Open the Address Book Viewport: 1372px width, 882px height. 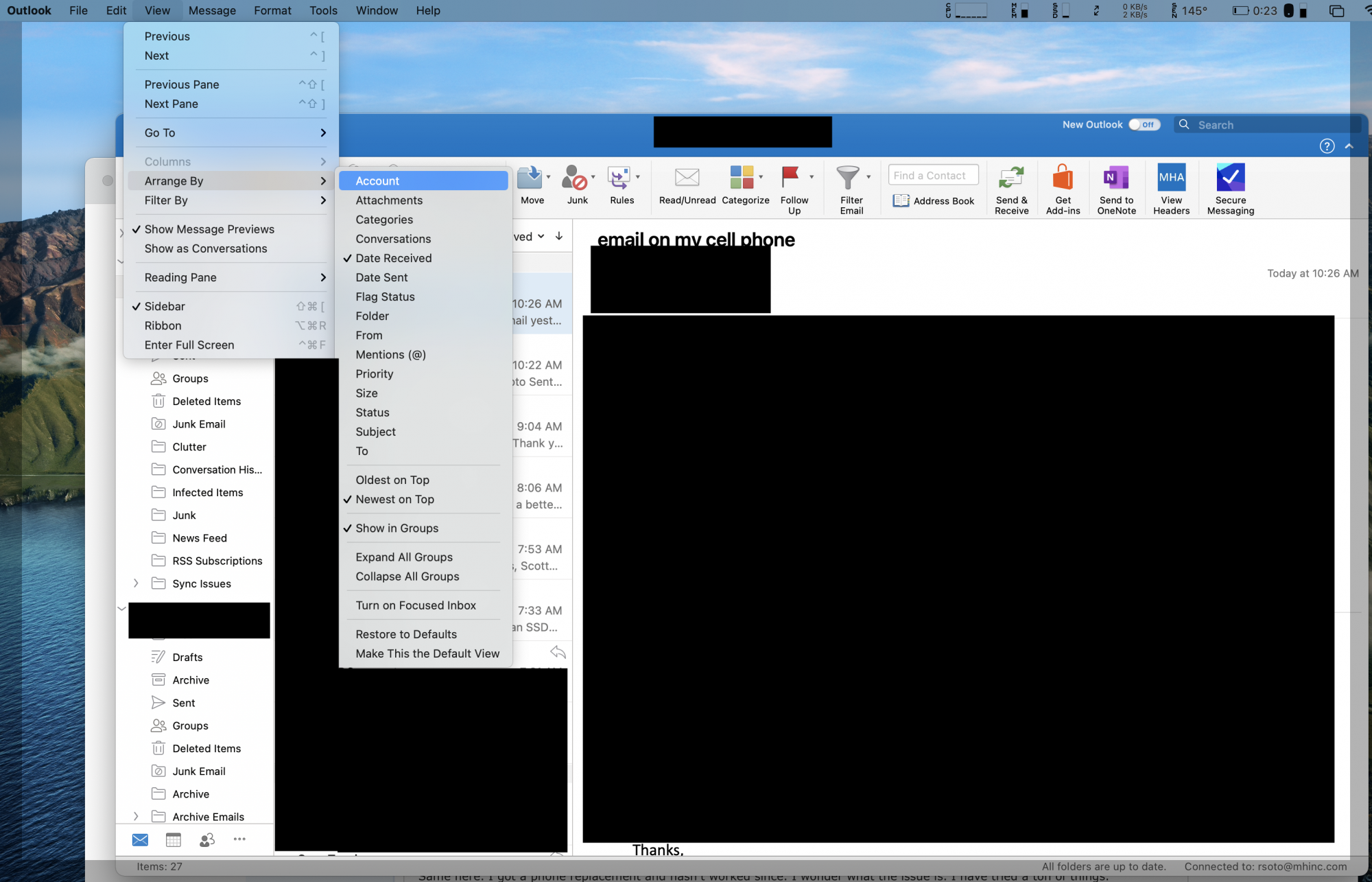tap(934, 201)
